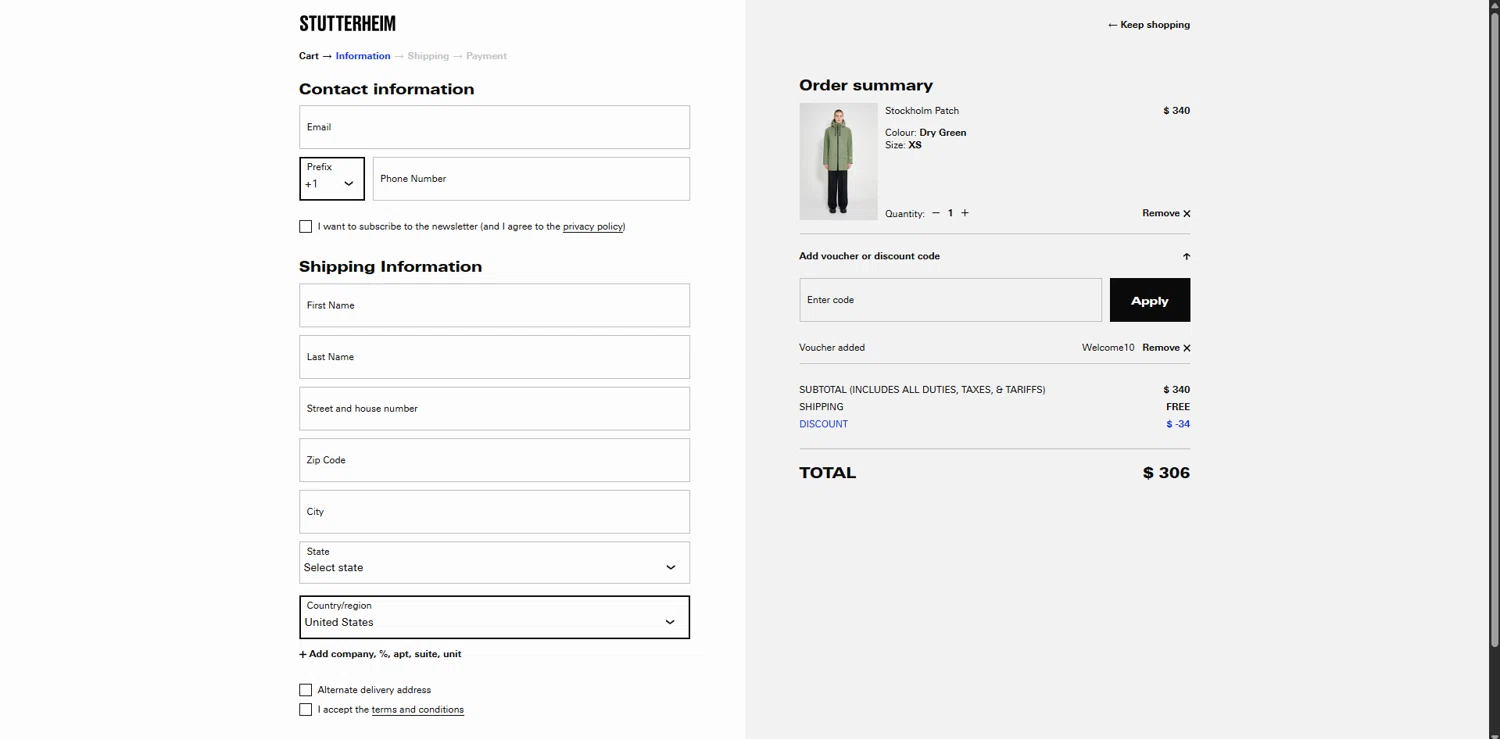Click the page vertical scrollbar

click(x=1494, y=330)
